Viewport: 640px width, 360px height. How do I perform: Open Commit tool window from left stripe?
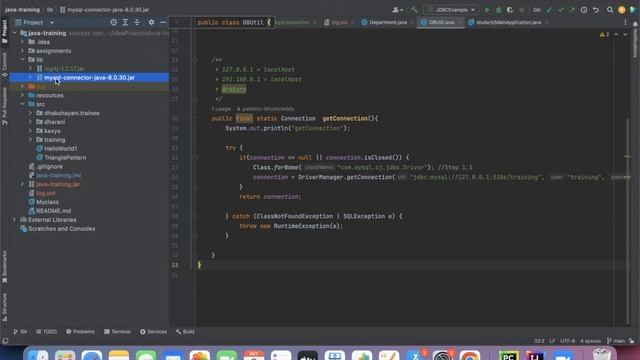4,64
